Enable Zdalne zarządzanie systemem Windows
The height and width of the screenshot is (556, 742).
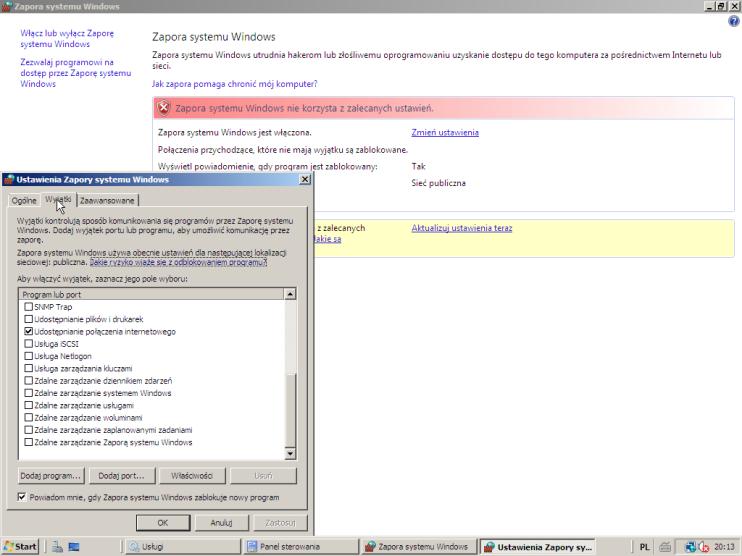[x=28, y=393]
